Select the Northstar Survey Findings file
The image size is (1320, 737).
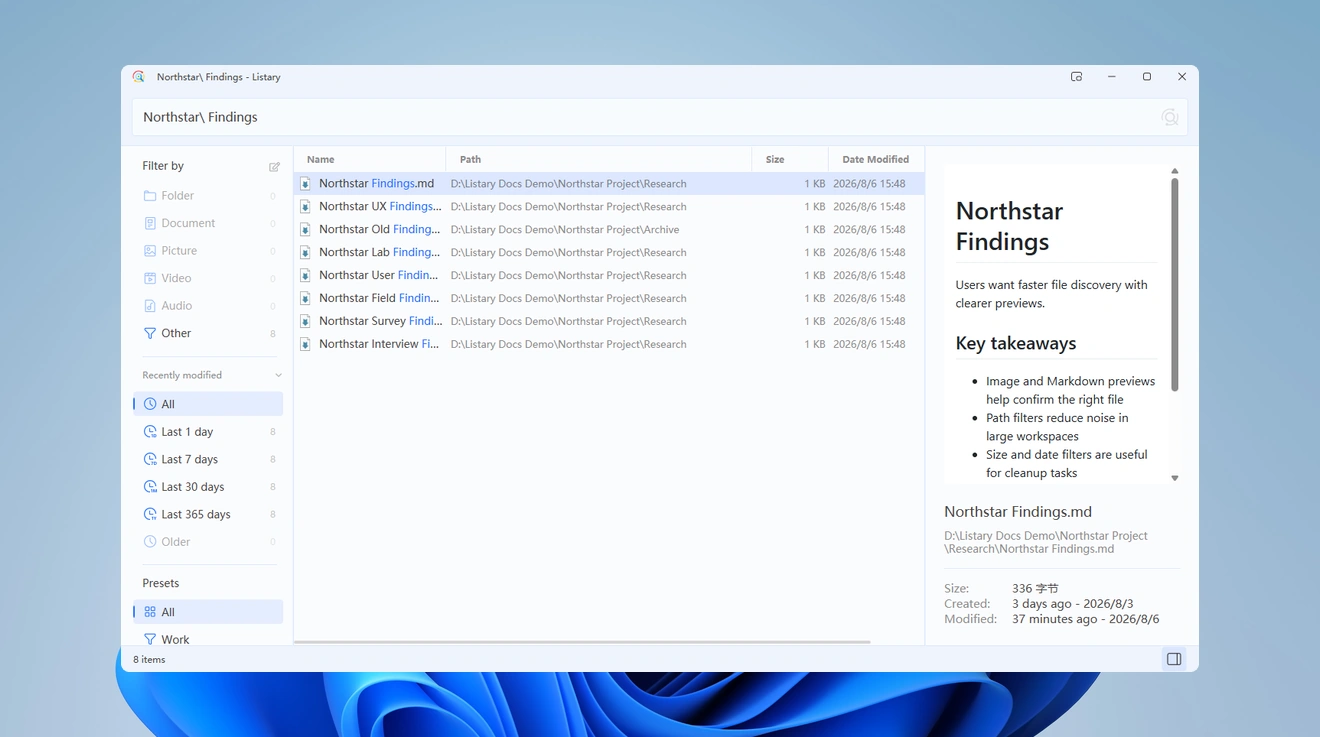pos(609,321)
